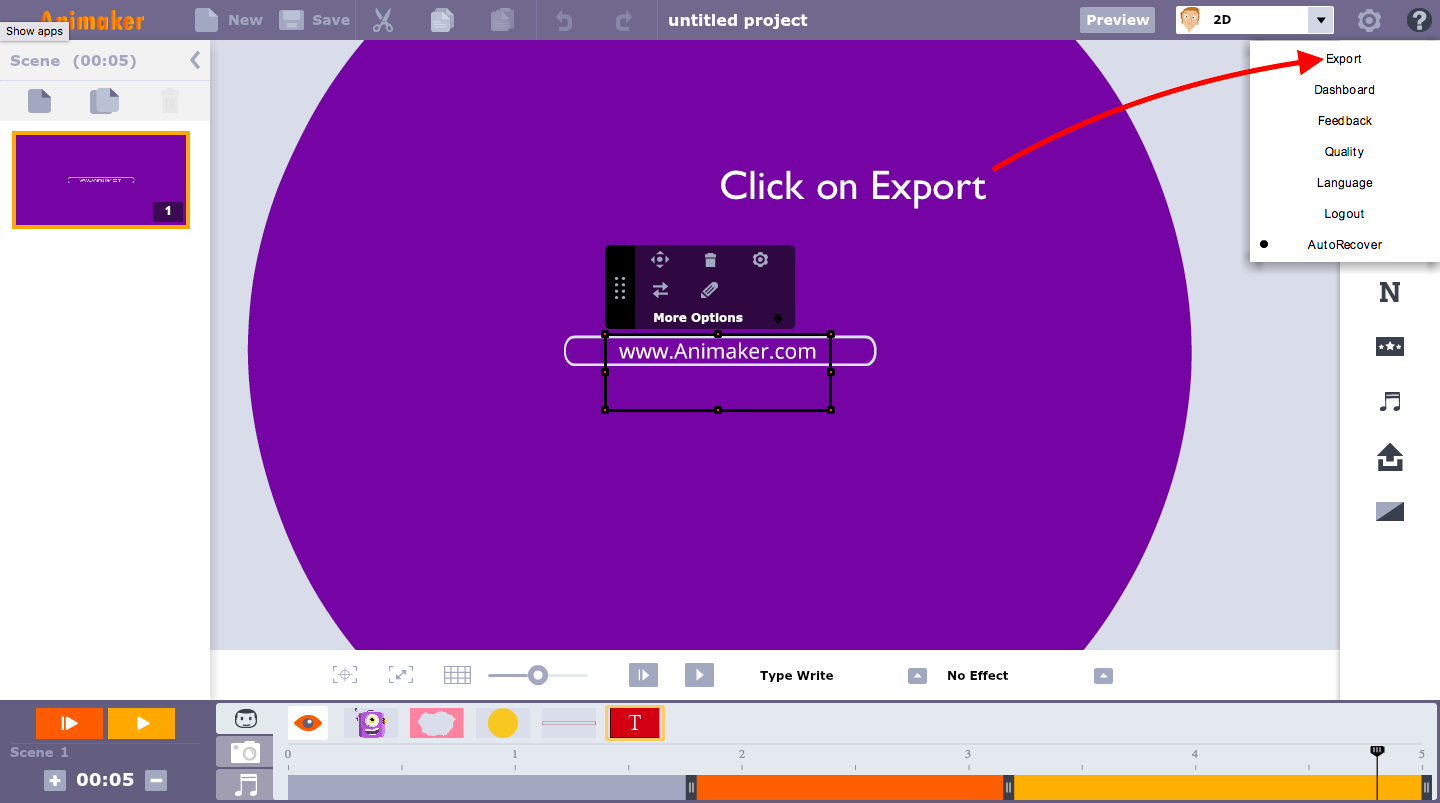This screenshot has width=1440, height=803.
Task: Select scene 1 thumbnail
Action: point(101,180)
